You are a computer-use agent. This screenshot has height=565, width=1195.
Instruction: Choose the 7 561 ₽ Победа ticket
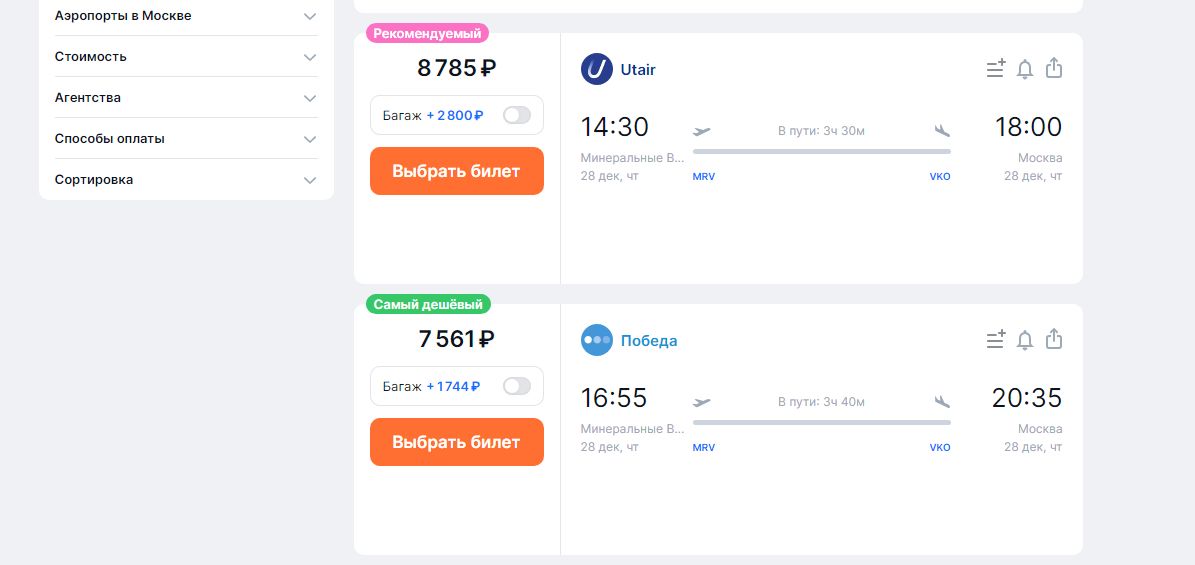(x=456, y=442)
